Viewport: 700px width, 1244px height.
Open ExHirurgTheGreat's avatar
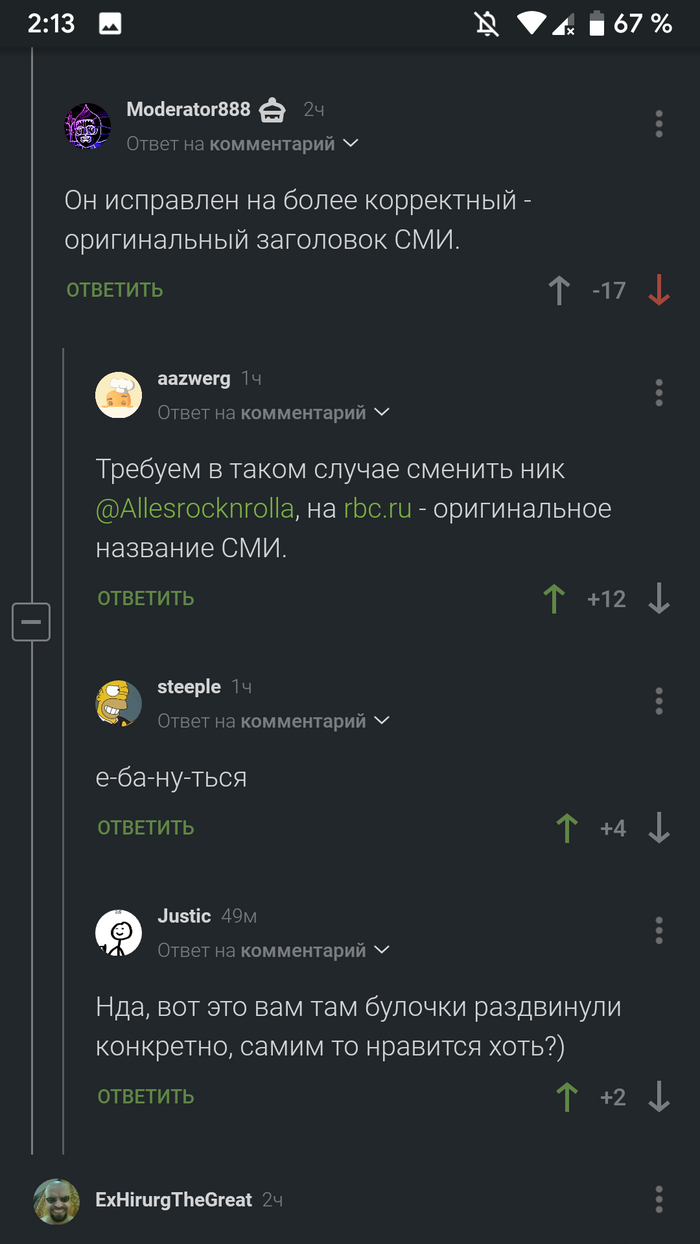tap(56, 1201)
